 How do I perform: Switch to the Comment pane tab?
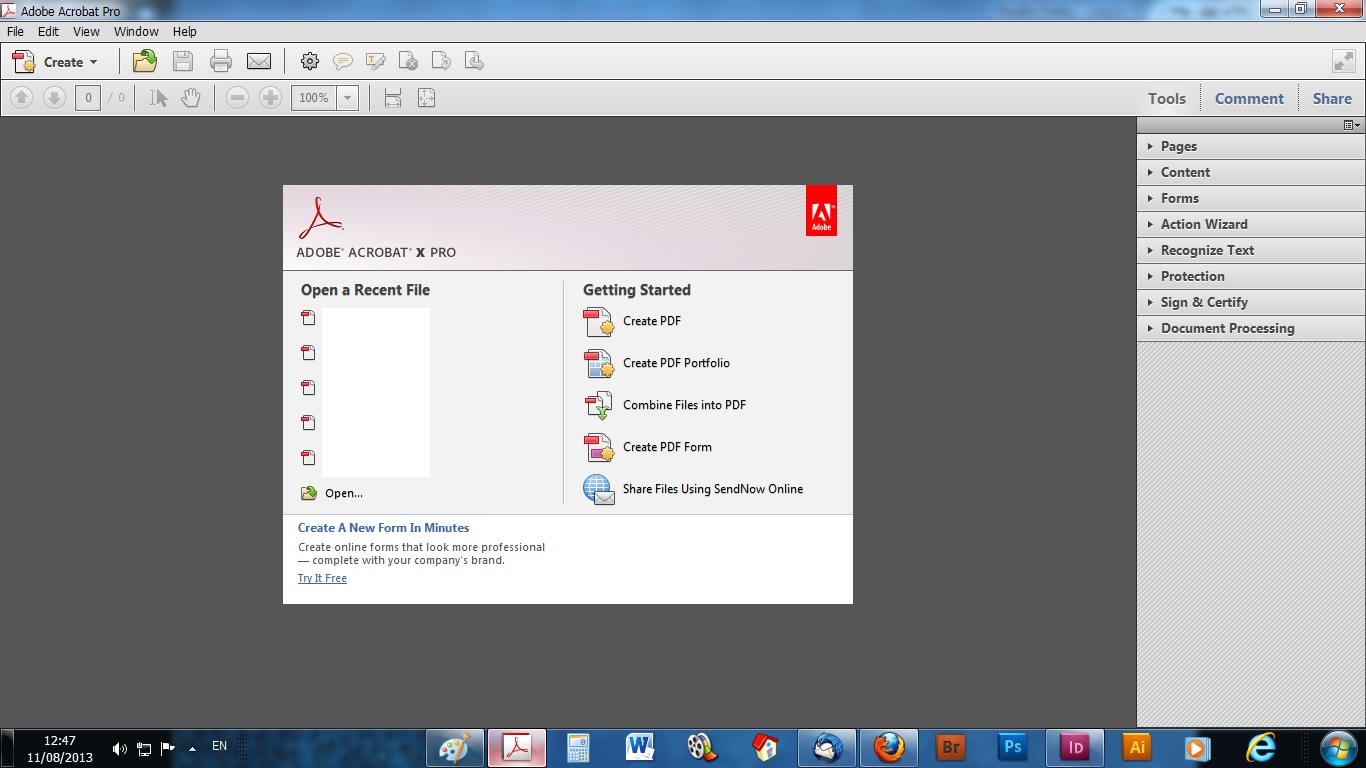tap(1249, 98)
